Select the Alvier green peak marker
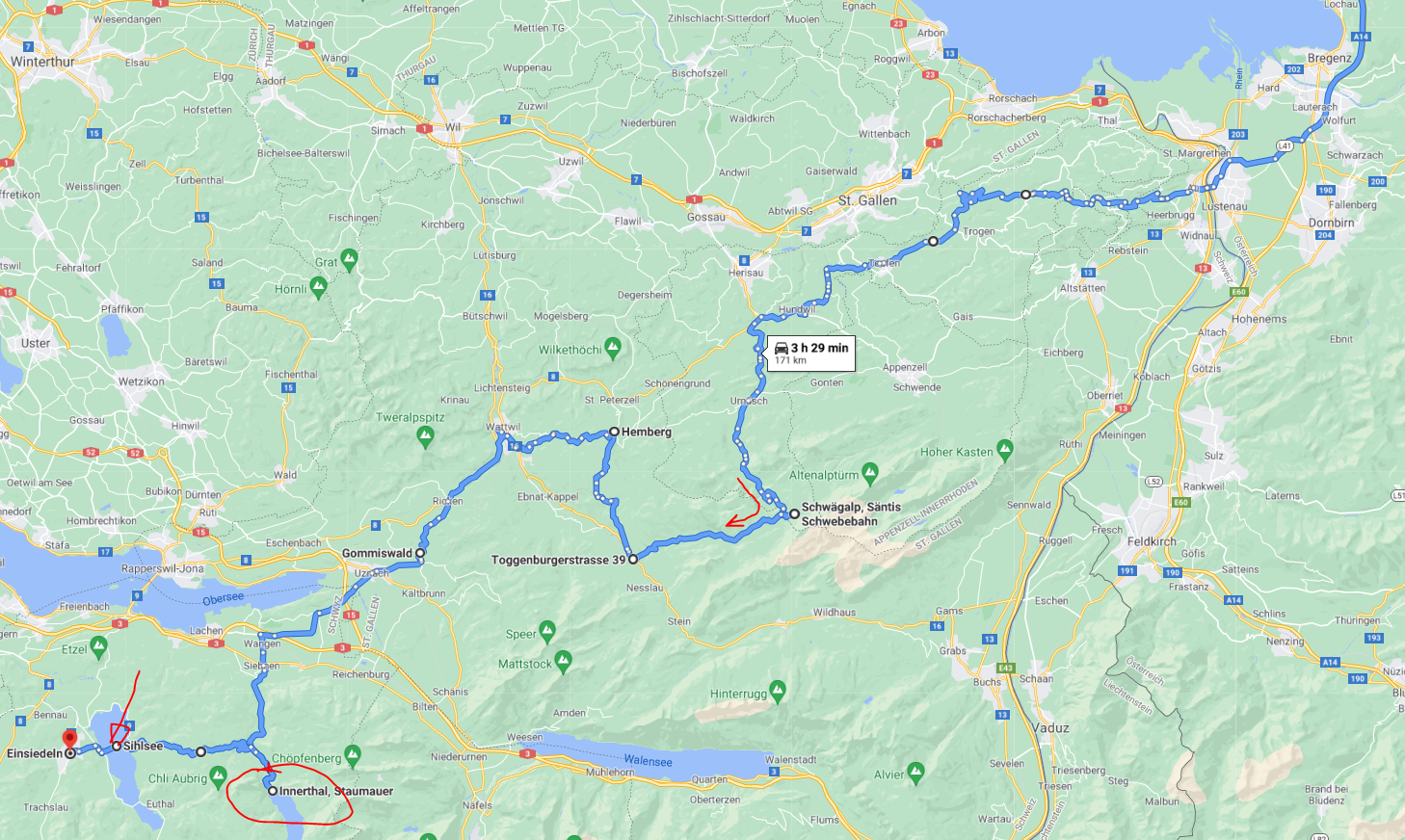The image size is (1405, 840). coord(915,773)
